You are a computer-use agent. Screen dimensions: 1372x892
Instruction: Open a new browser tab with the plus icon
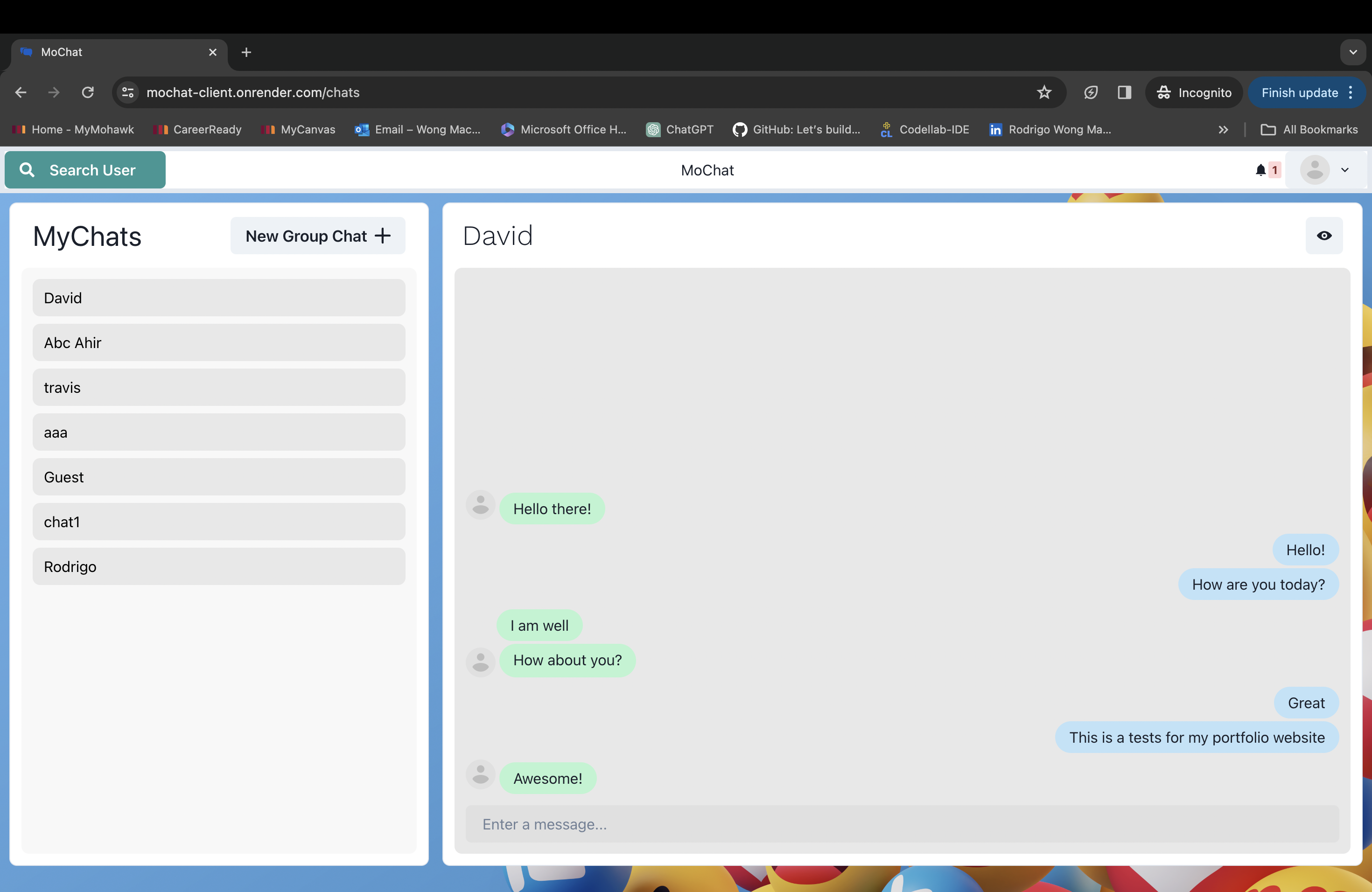[x=246, y=52]
